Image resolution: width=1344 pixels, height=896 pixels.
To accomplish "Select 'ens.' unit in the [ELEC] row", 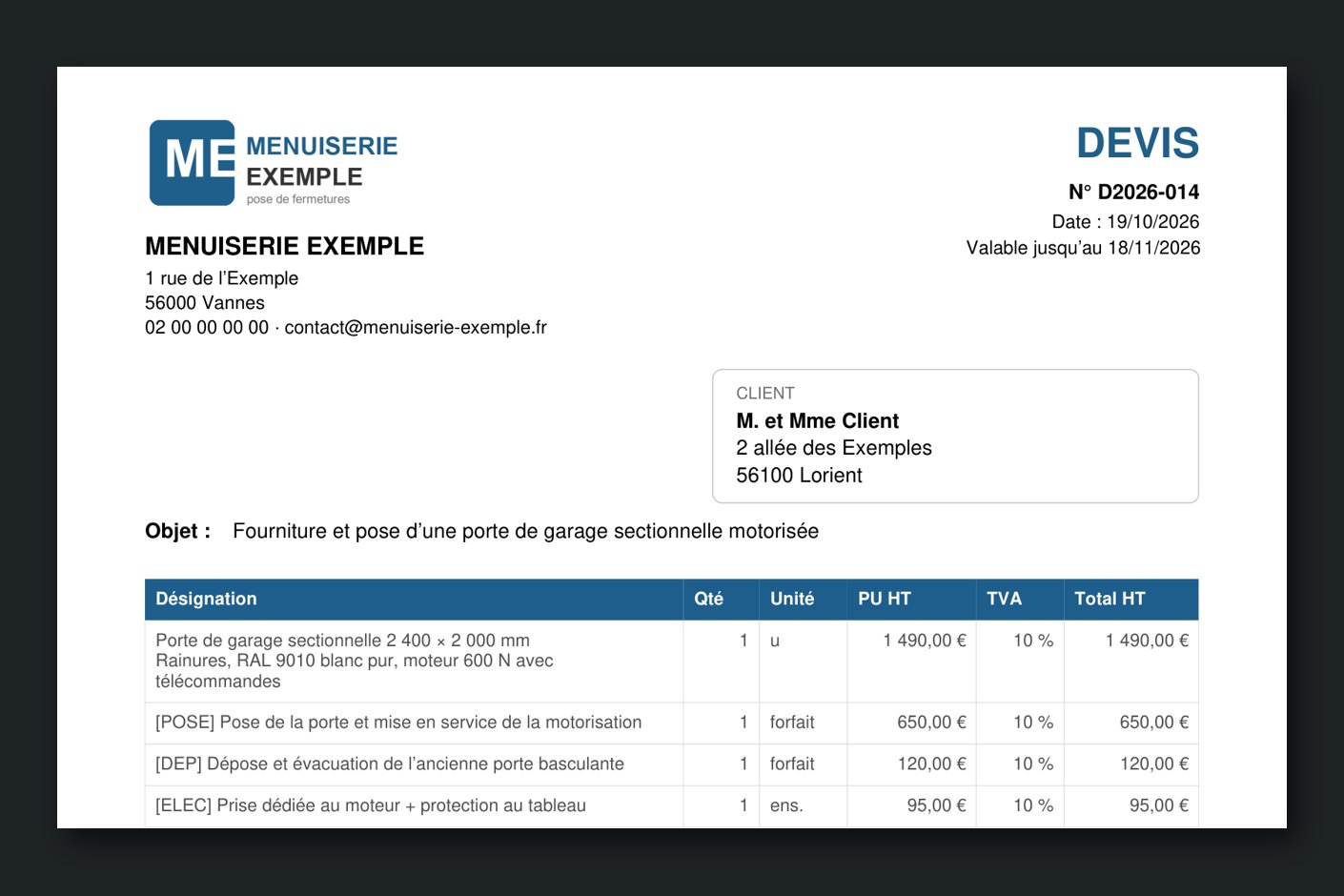I will [x=786, y=805].
